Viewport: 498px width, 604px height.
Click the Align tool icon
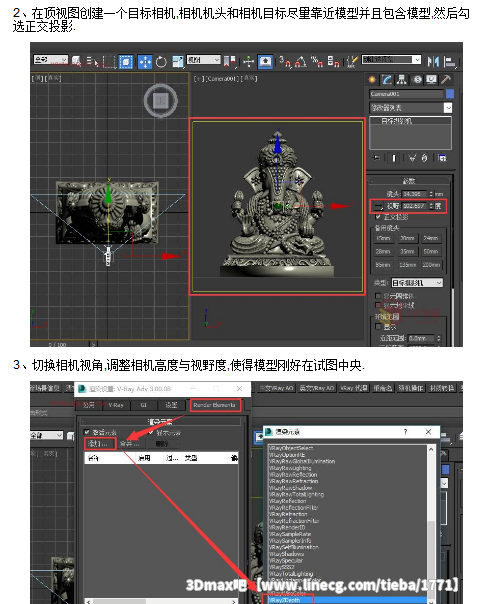pos(449,62)
